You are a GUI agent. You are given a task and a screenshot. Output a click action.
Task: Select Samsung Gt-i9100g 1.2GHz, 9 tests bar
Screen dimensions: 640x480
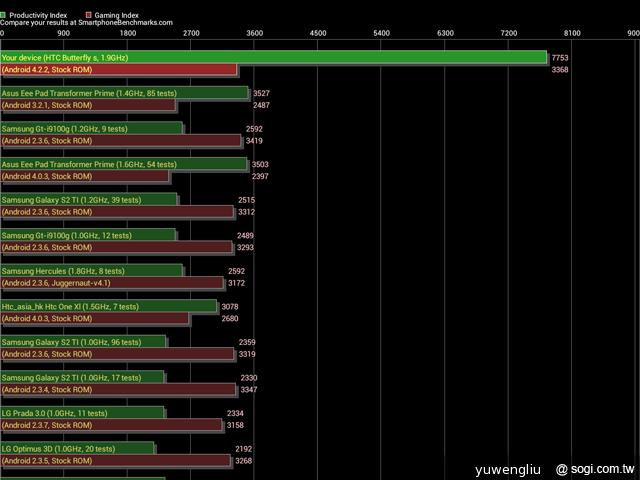coord(91,128)
